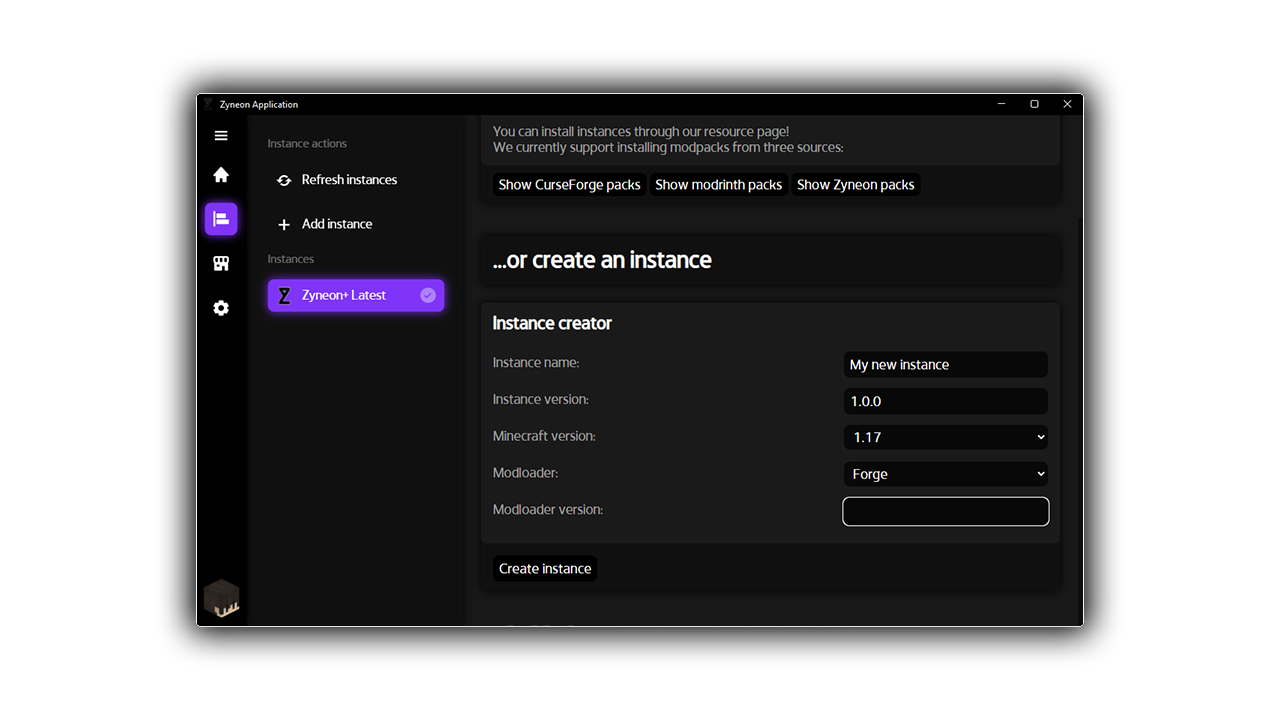Click the 'Modloader version:' label
This screenshot has width=1280, height=720.
548,509
